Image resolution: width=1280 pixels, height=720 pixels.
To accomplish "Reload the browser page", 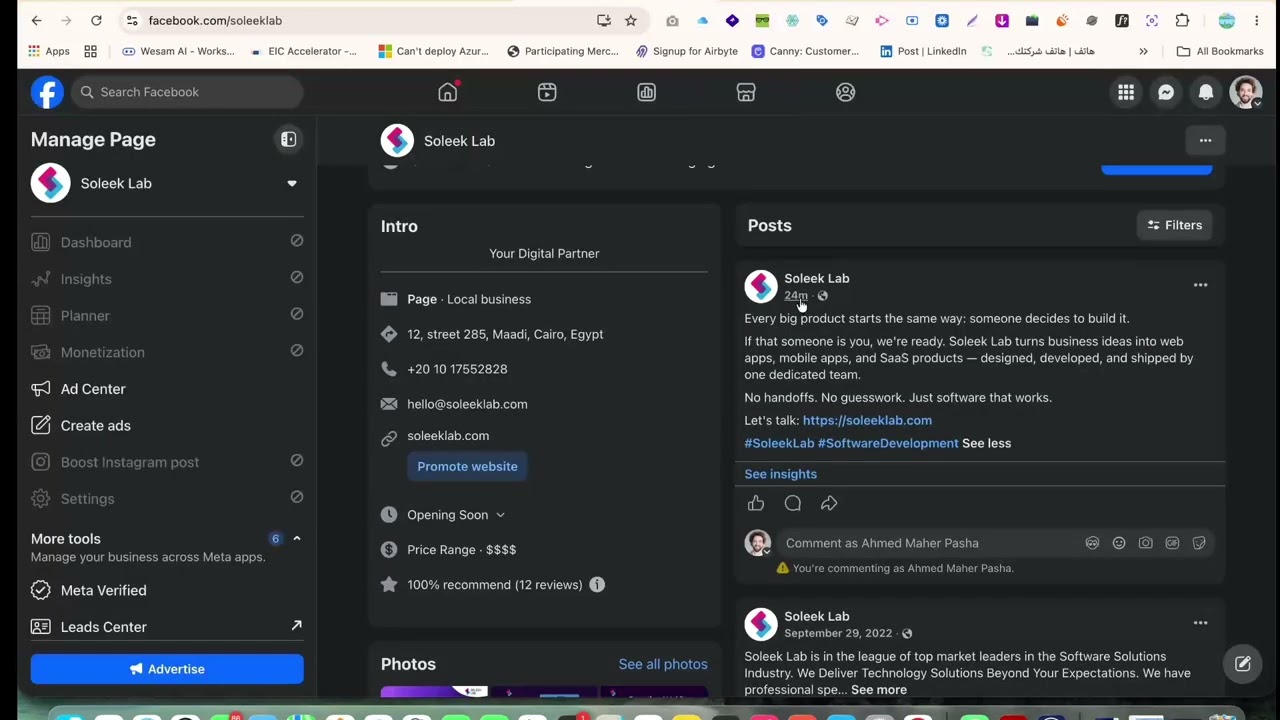I will [x=96, y=20].
